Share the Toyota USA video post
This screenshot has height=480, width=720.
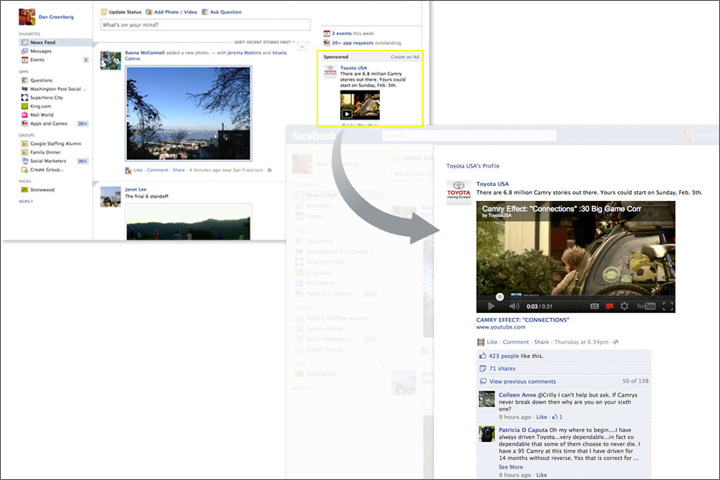[541, 342]
